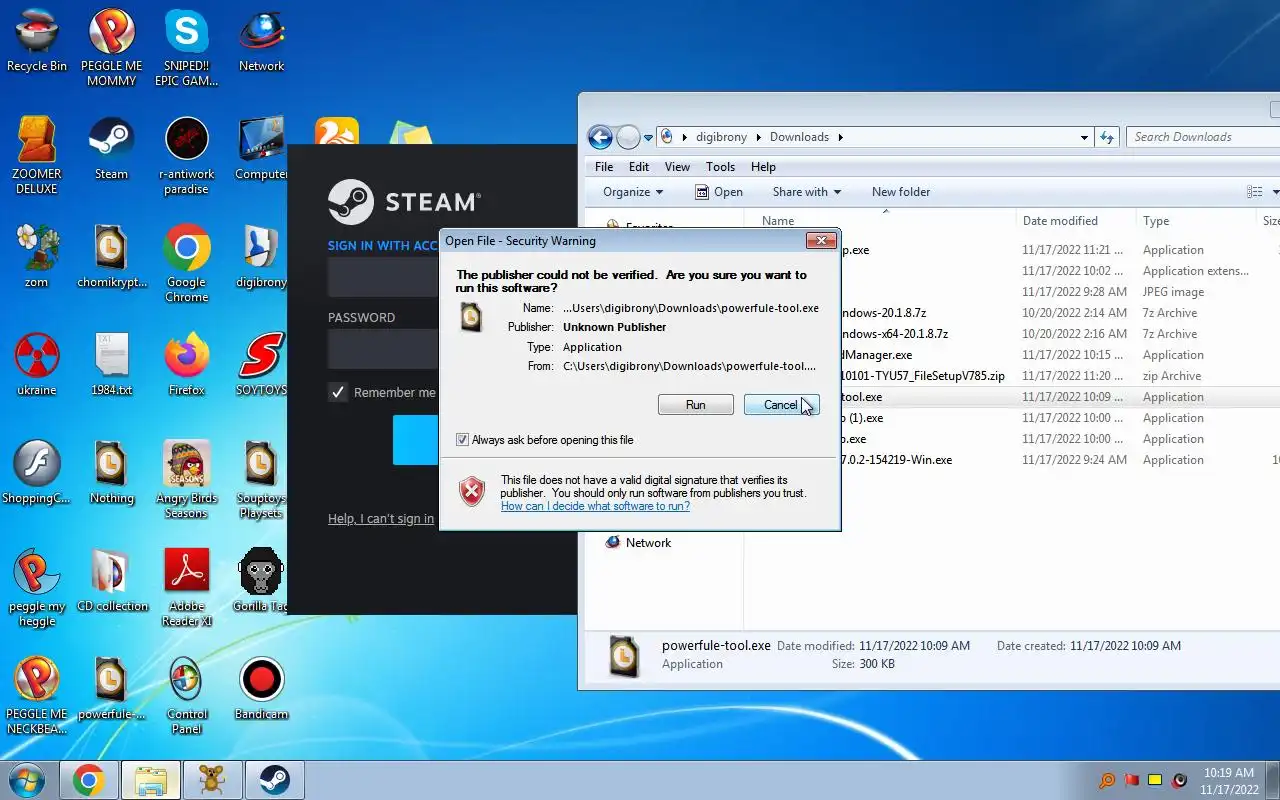Open the File menu in Explorer
The image size is (1280, 800).
[604, 167]
